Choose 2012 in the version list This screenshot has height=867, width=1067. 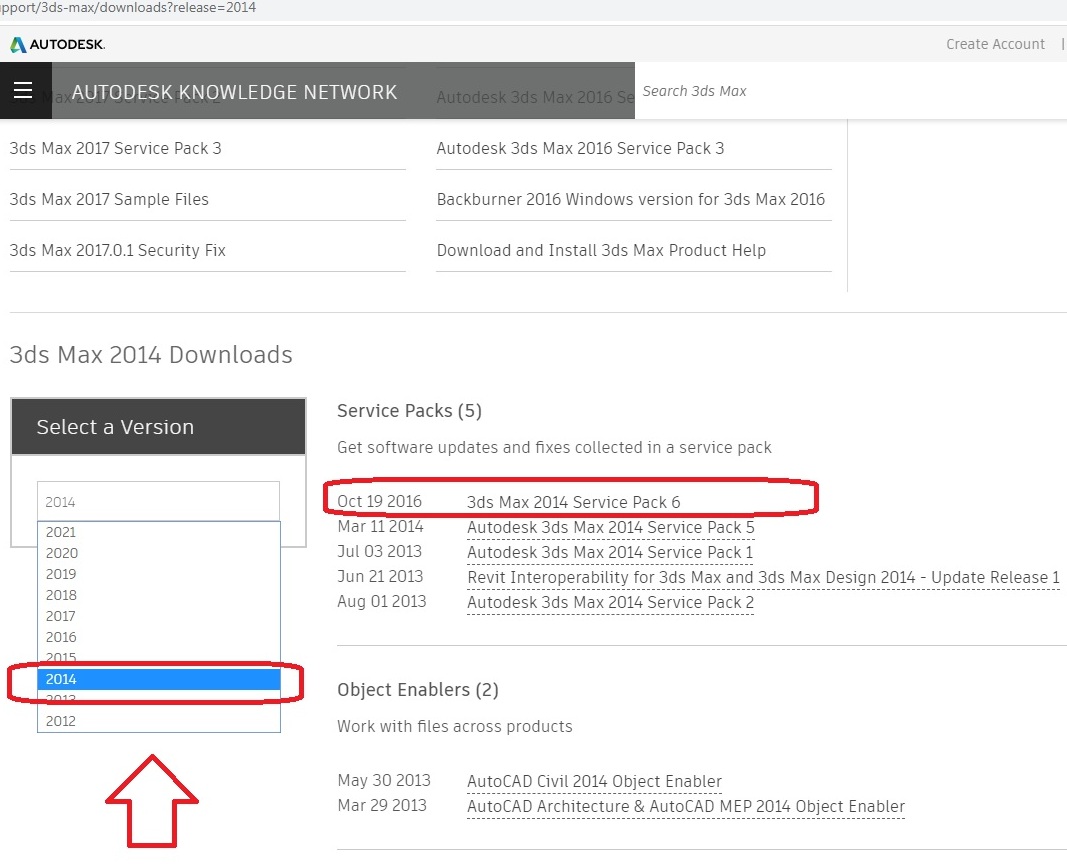(x=159, y=721)
